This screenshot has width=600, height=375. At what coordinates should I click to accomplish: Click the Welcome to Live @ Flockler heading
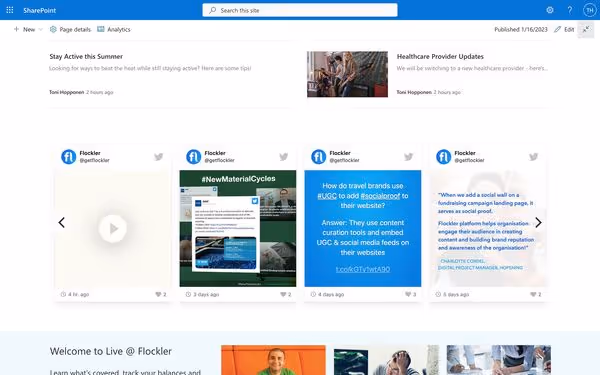click(x=111, y=351)
